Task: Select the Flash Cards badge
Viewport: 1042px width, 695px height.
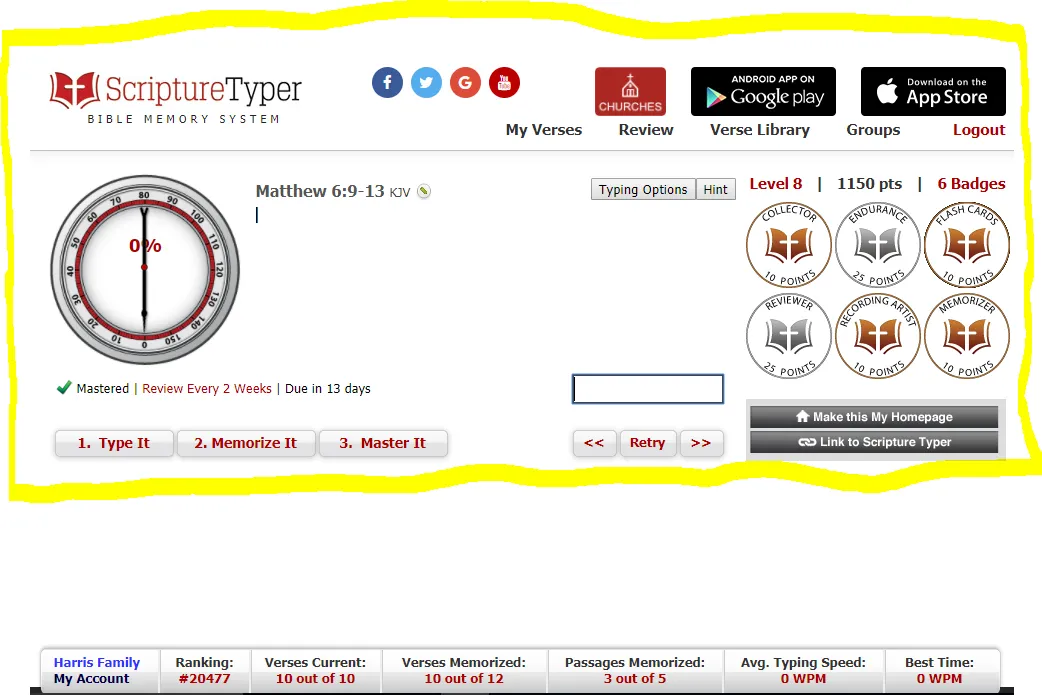Action: tap(967, 245)
